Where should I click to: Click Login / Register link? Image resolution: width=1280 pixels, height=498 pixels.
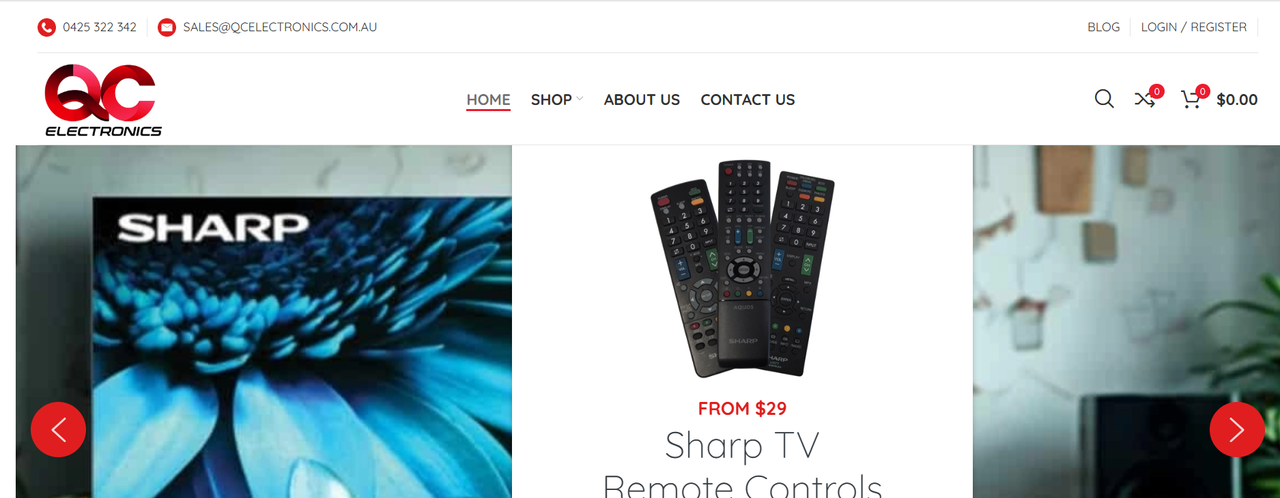[1194, 27]
